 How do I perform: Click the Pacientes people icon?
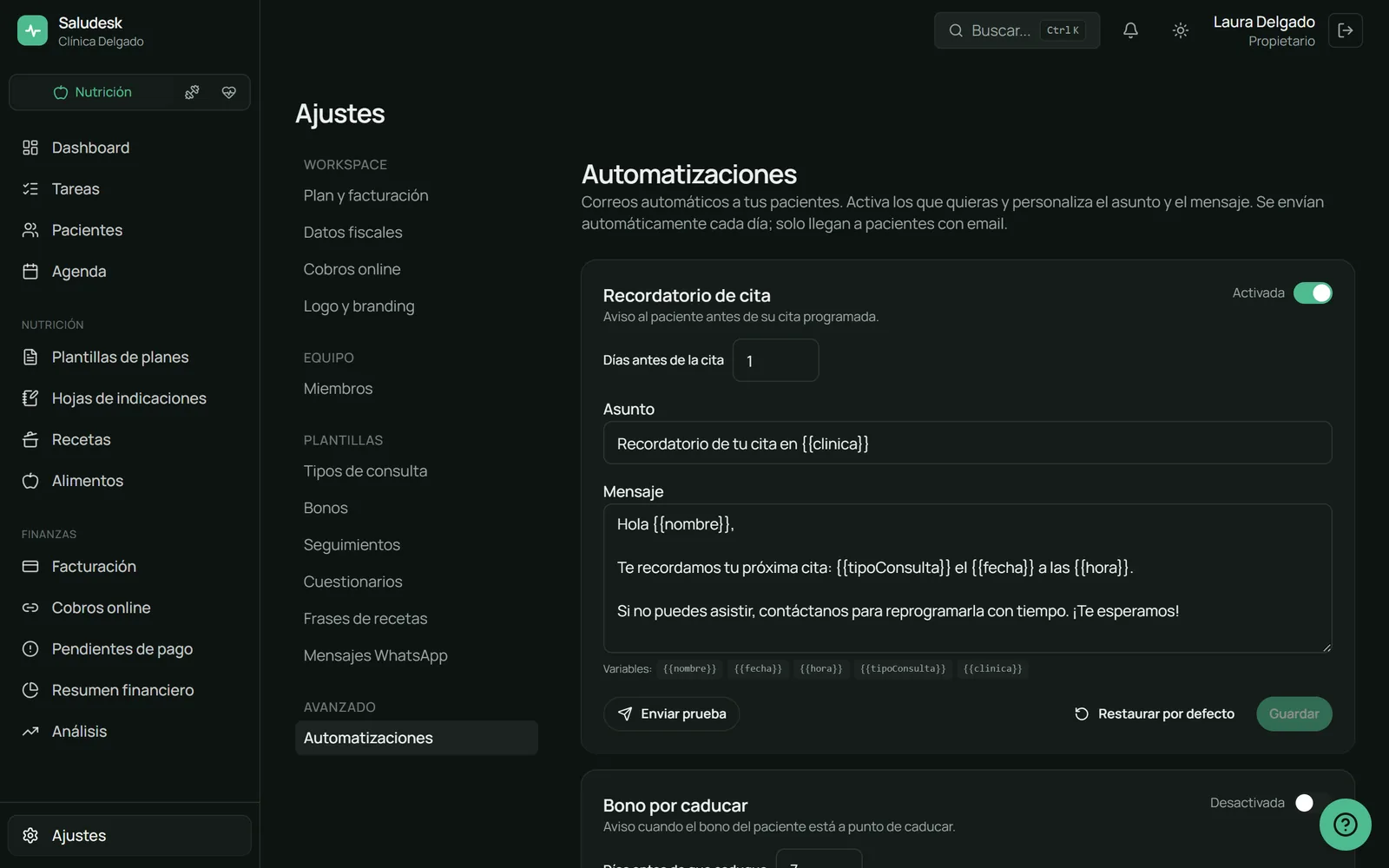coord(30,230)
